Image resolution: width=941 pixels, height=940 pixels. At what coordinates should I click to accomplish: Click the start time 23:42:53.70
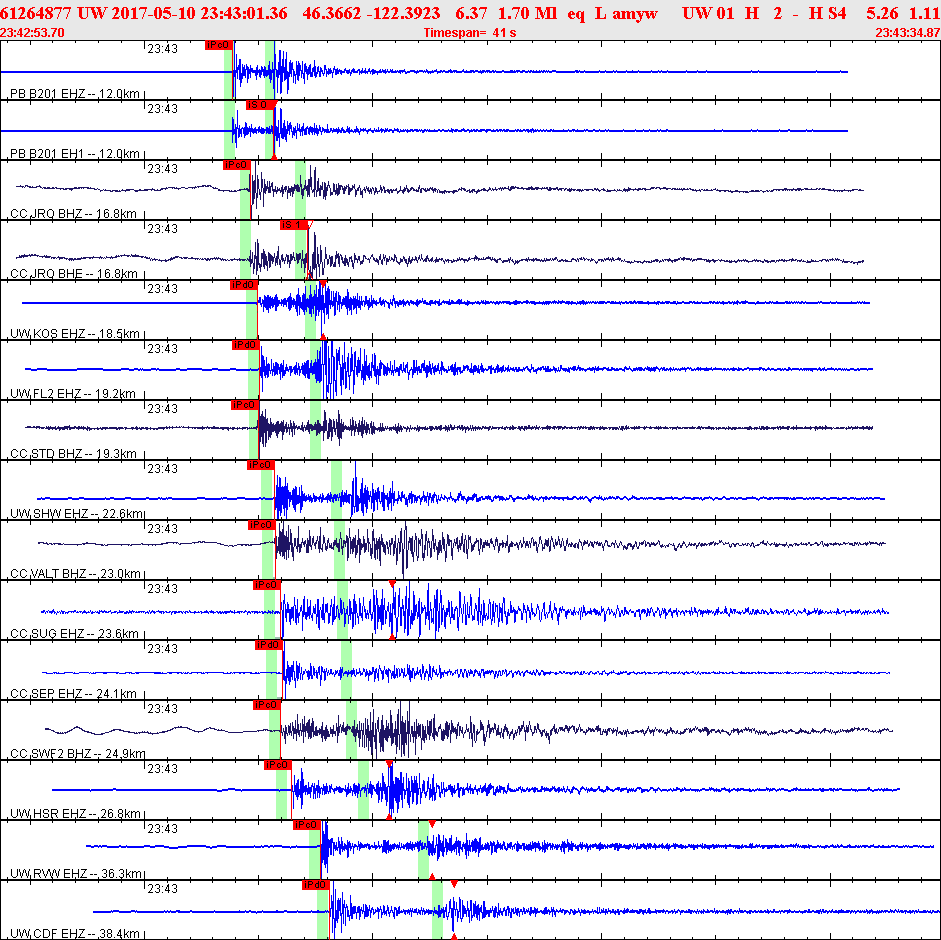(32, 32)
